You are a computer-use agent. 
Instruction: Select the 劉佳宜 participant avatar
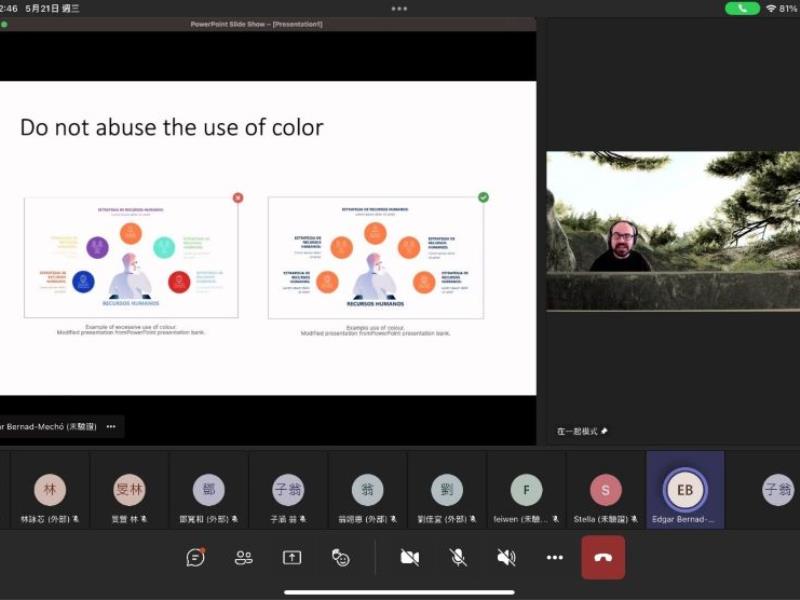pos(447,490)
